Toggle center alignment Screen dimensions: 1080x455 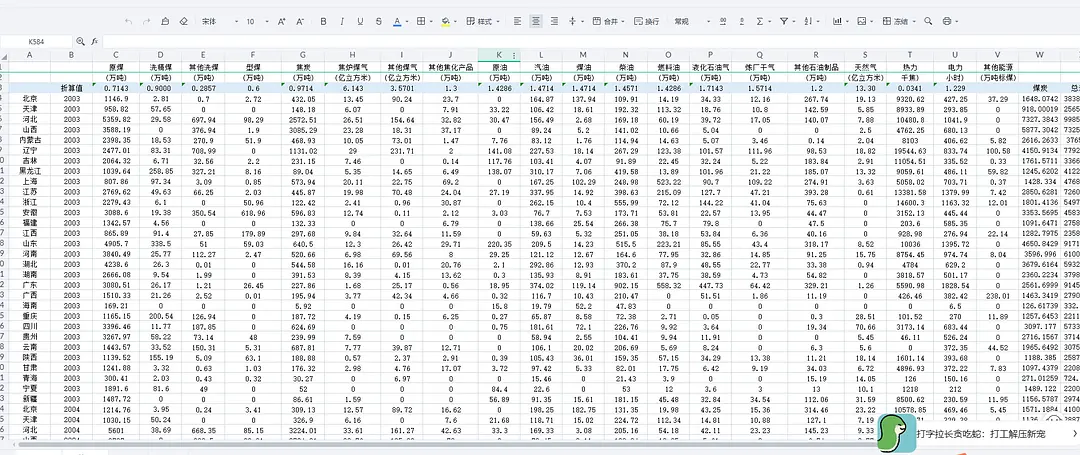coord(536,21)
